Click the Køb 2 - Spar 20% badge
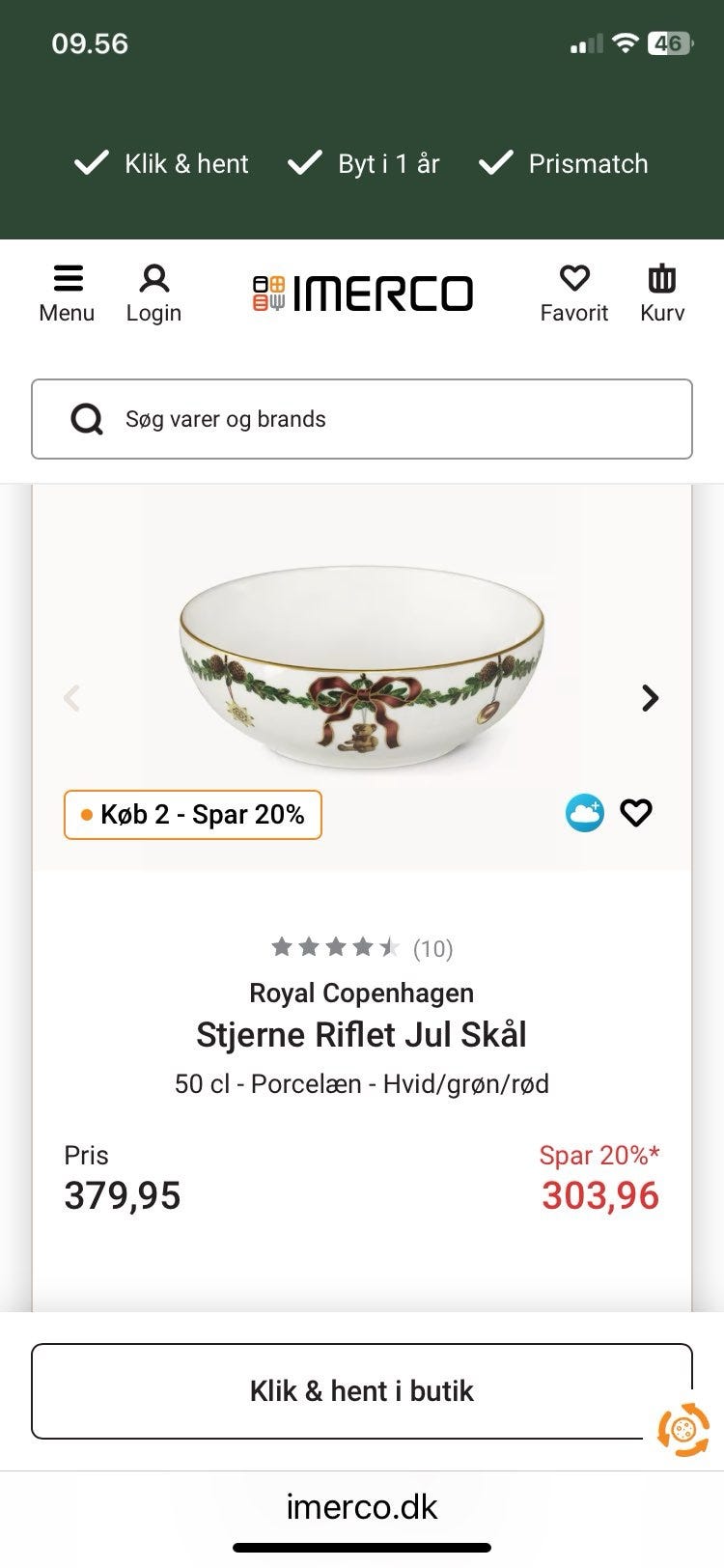The image size is (724, 1568). (x=193, y=815)
